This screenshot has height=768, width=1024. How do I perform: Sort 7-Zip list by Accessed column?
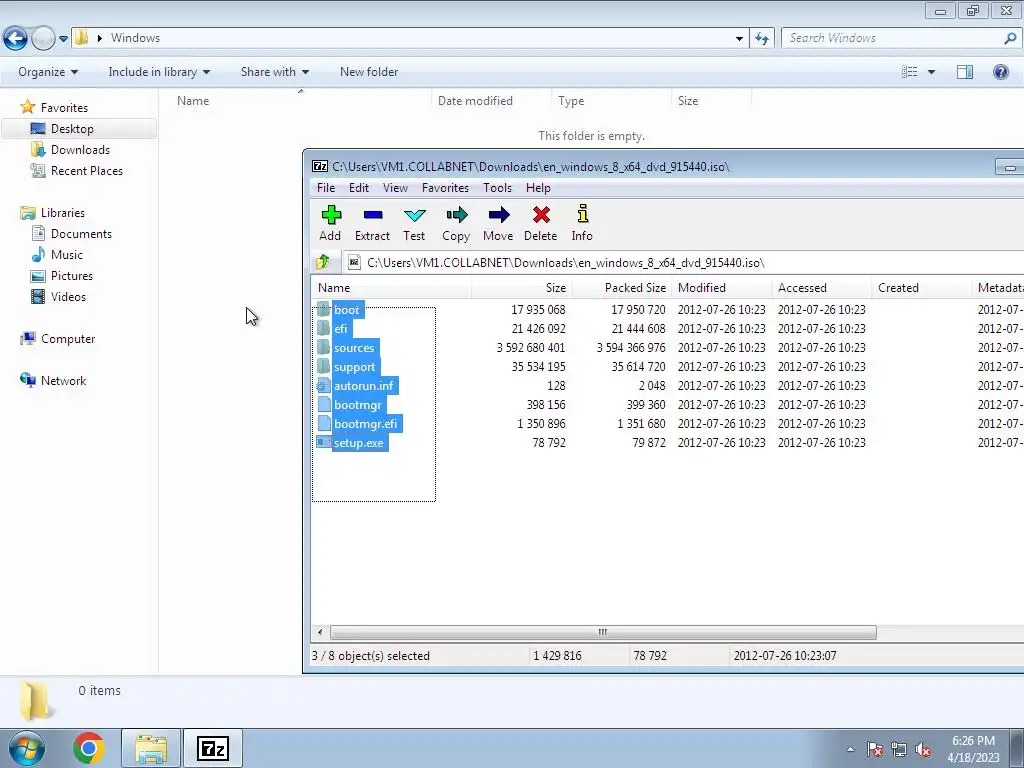(x=822, y=288)
